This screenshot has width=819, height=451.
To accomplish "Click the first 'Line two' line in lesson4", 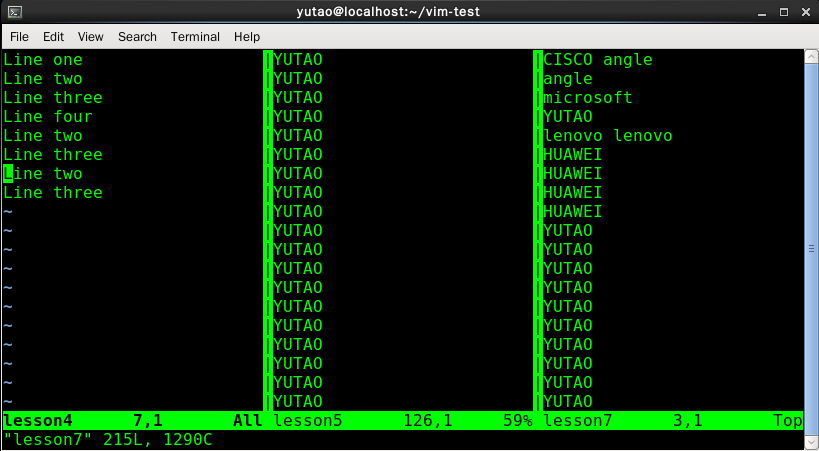I will (x=43, y=79).
